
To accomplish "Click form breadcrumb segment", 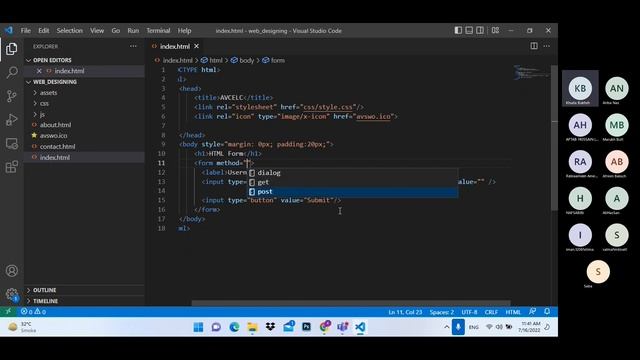I will click(273, 60).
